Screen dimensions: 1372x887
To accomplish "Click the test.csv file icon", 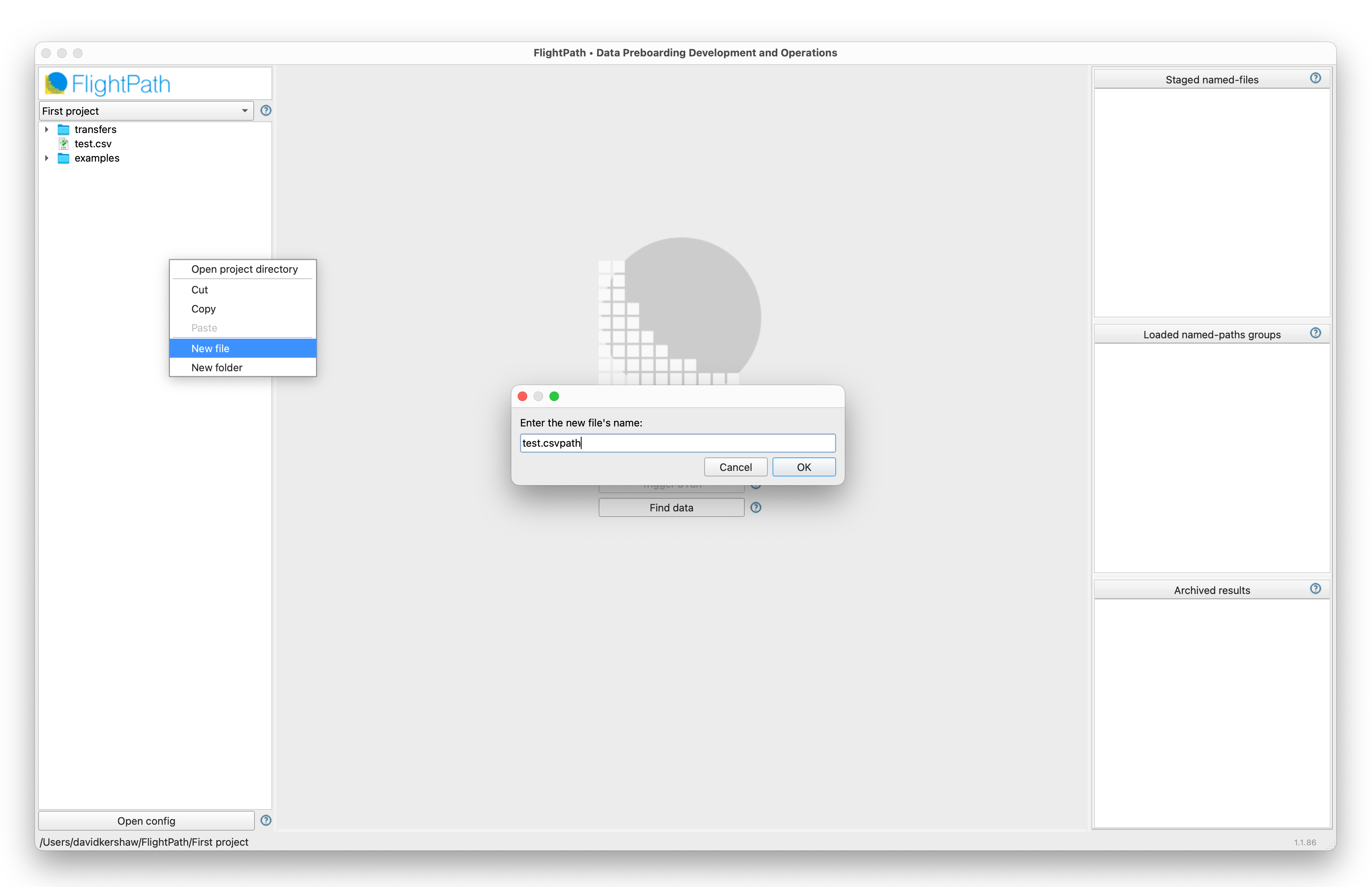I will (x=64, y=144).
